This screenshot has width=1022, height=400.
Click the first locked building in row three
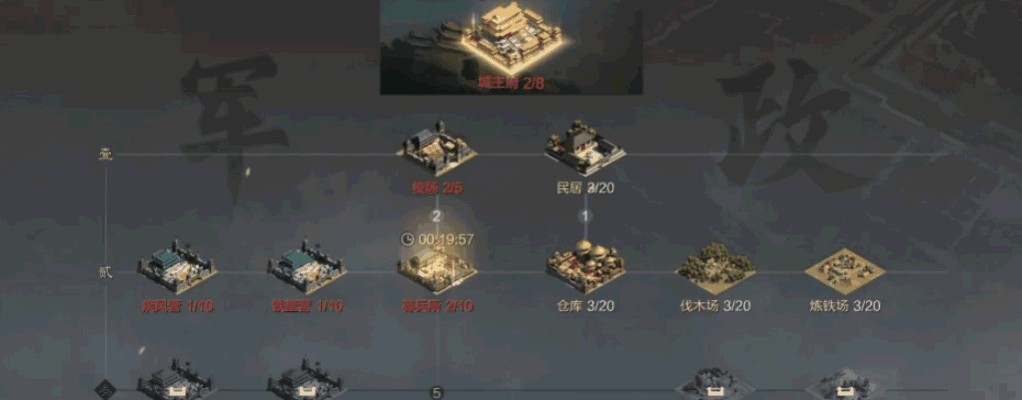pos(177,380)
